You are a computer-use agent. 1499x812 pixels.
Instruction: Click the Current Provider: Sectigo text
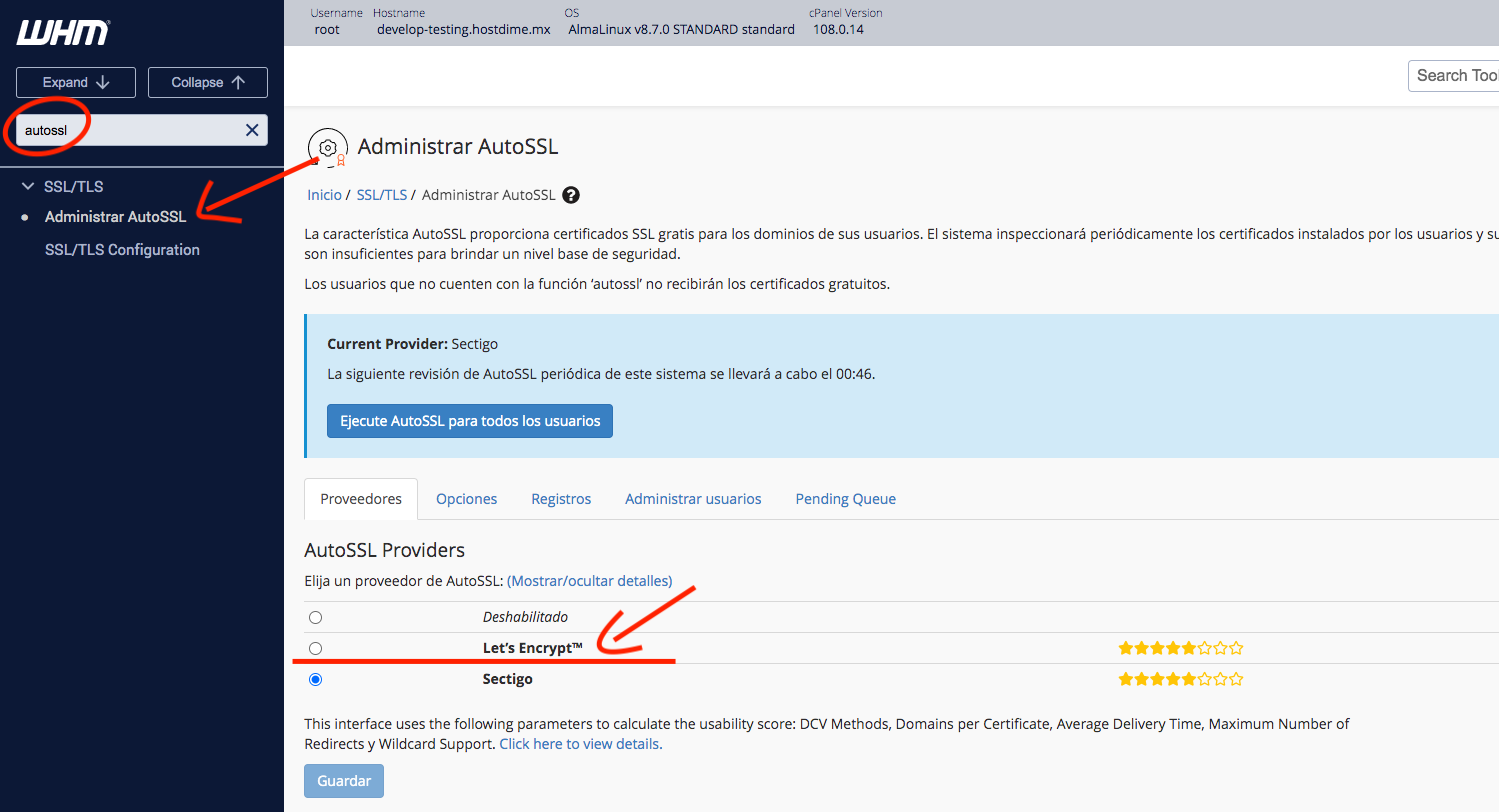click(x=412, y=344)
